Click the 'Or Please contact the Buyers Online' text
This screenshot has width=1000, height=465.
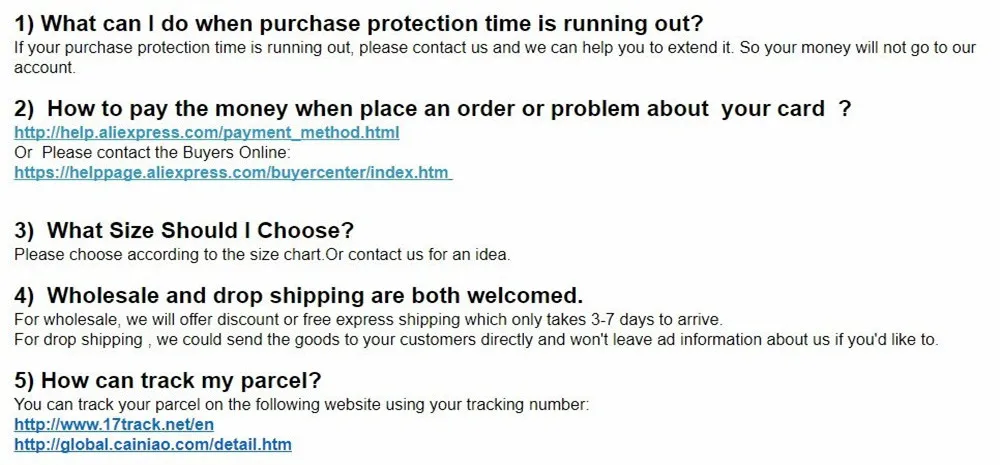[152, 152]
